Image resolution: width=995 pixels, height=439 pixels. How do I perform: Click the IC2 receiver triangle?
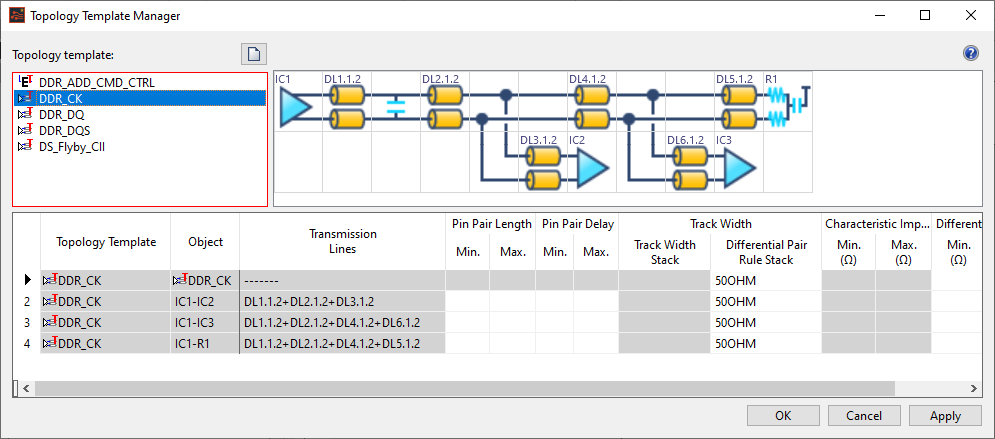[x=591, y=170]
